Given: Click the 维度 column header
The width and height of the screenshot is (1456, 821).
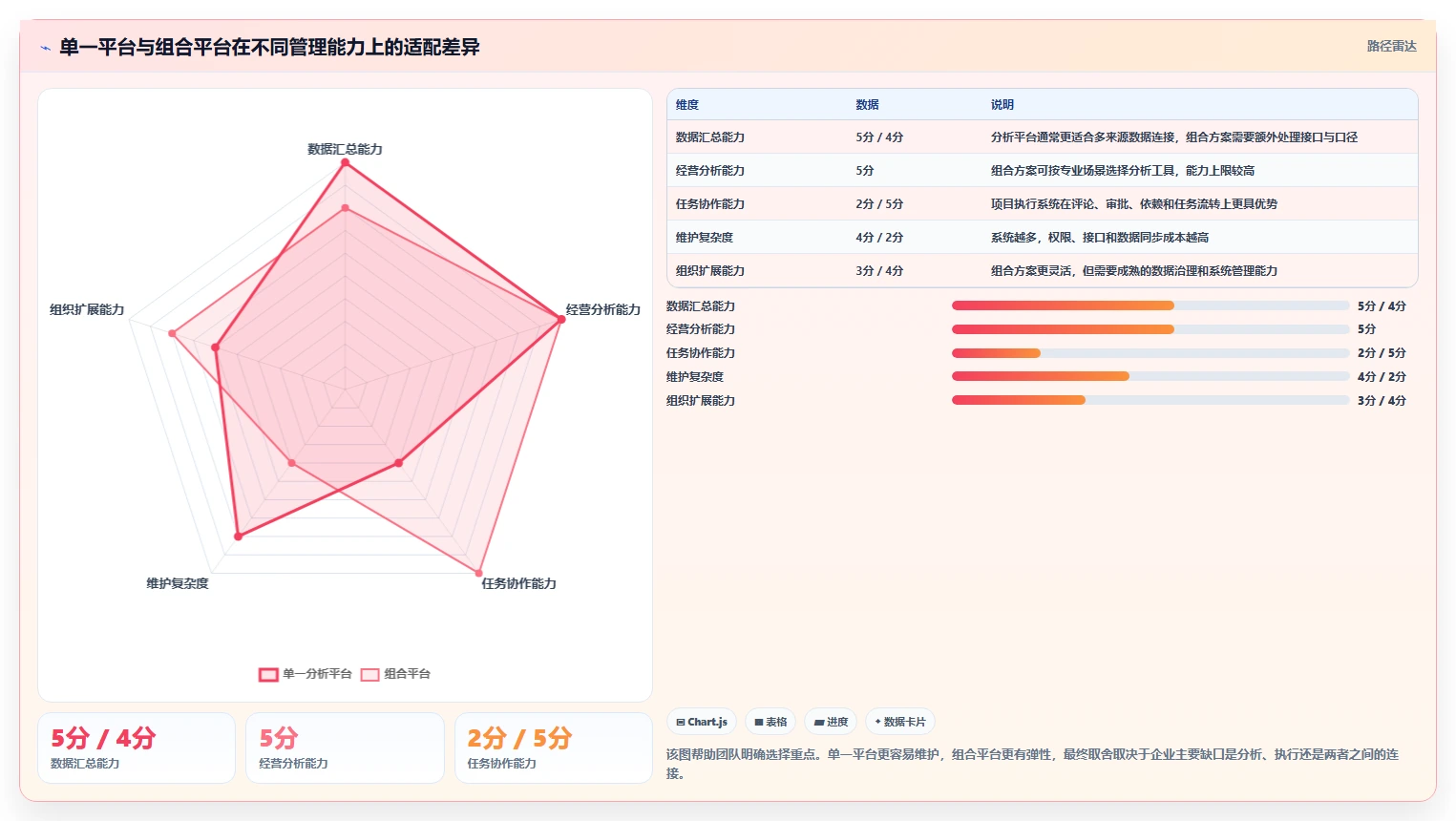Looking at the screenshot, I should point(687,105).
